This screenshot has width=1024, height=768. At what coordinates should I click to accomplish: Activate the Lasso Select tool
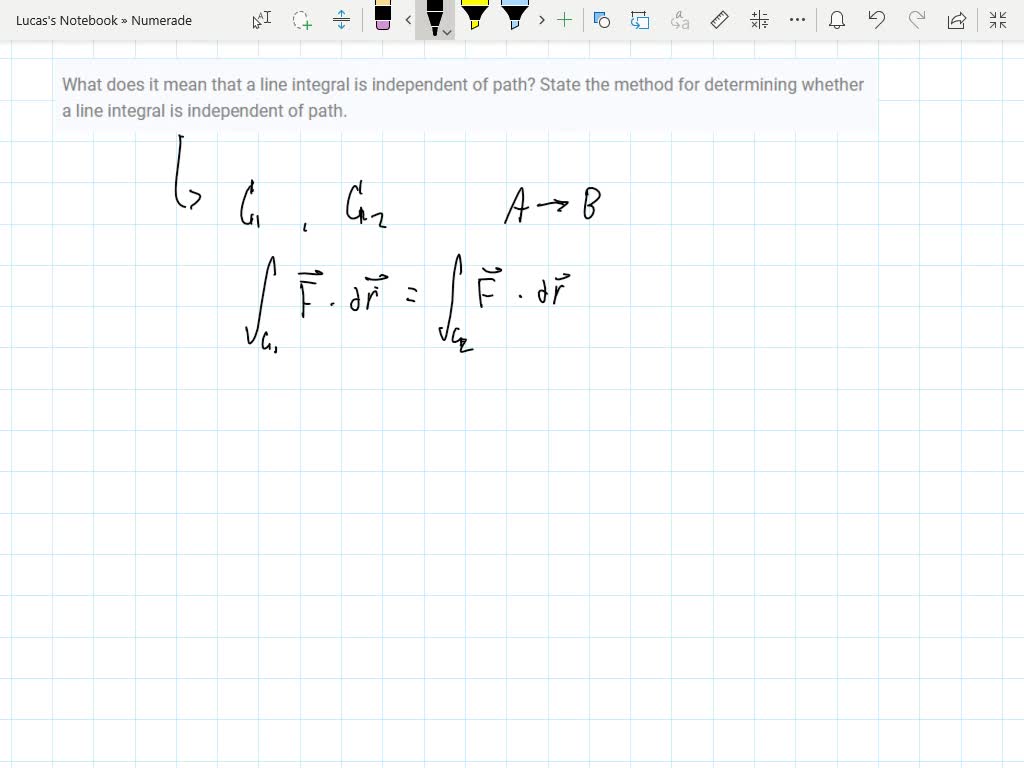tap(301, 20)
